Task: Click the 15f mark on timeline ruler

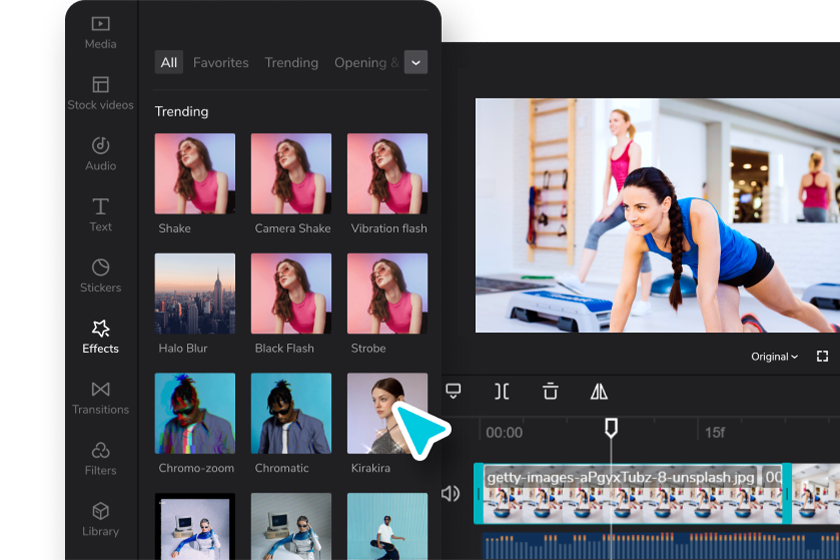Action: click(x=715, y=432)
